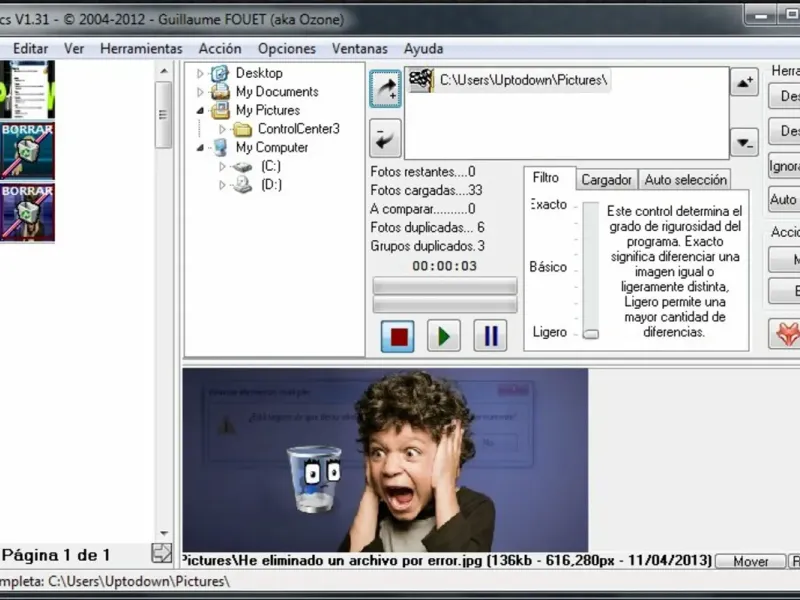Collapse the My Computer tree node
This screenshot has height=600, width=800.
click(x=200, y=148)
